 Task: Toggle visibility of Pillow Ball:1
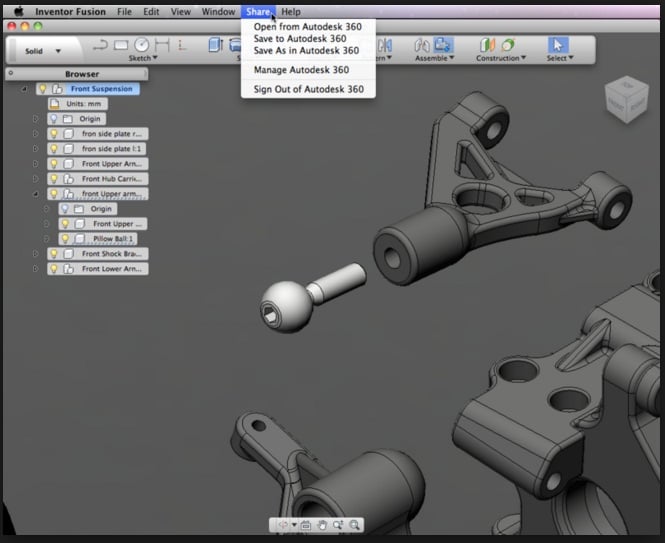(x=65, y=238)
